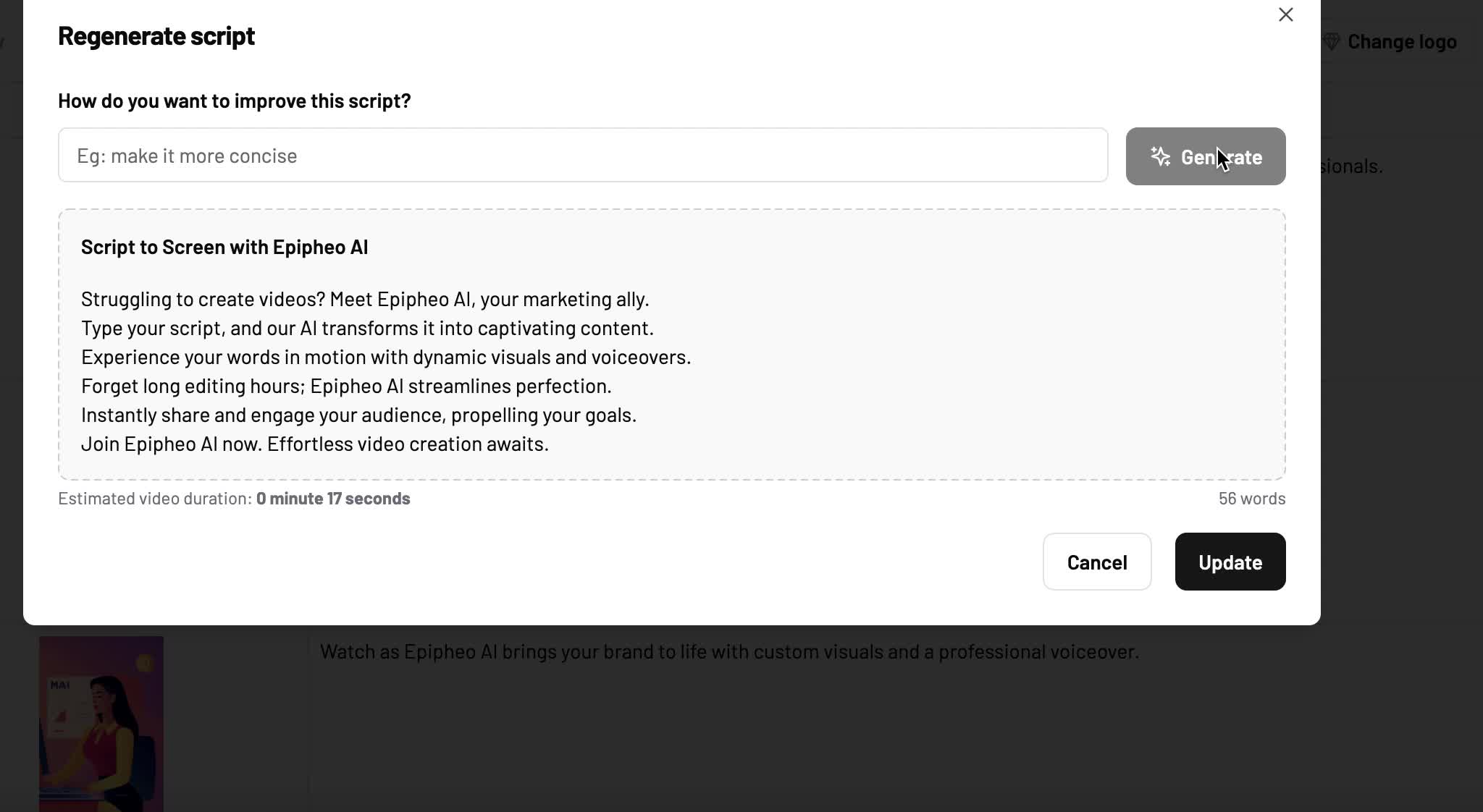Click the badge icon on scene thumbnail
This screenshot has width=1483, height=812.
(145, 663)
